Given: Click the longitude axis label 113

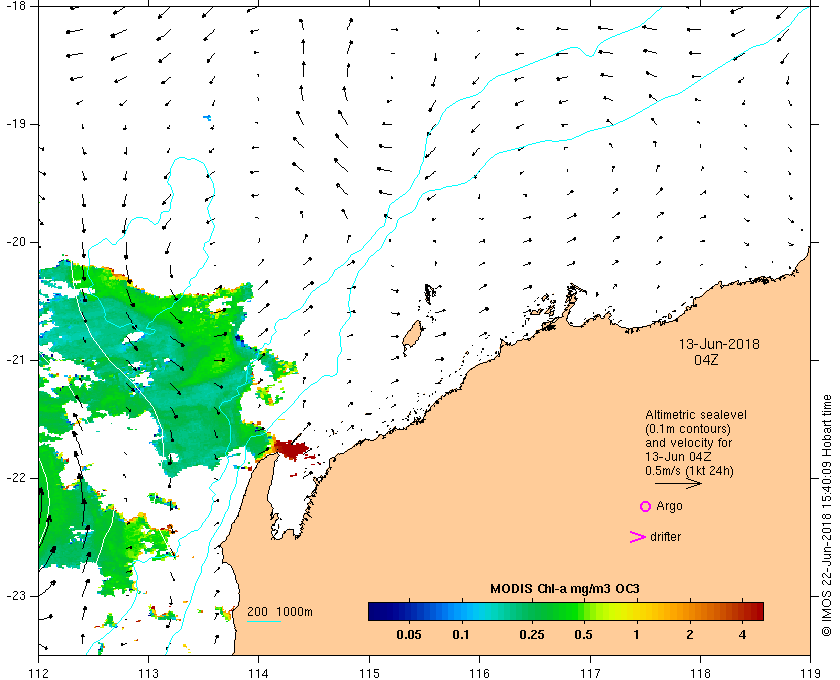Looking at the screenshot, I should (148, 673).
